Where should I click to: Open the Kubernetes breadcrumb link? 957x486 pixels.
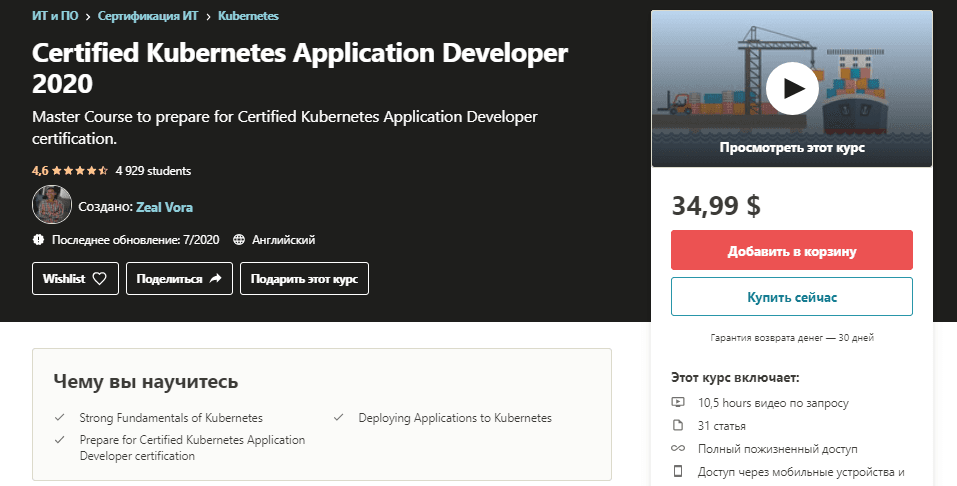pyautogui.click(x=248, y=16)
